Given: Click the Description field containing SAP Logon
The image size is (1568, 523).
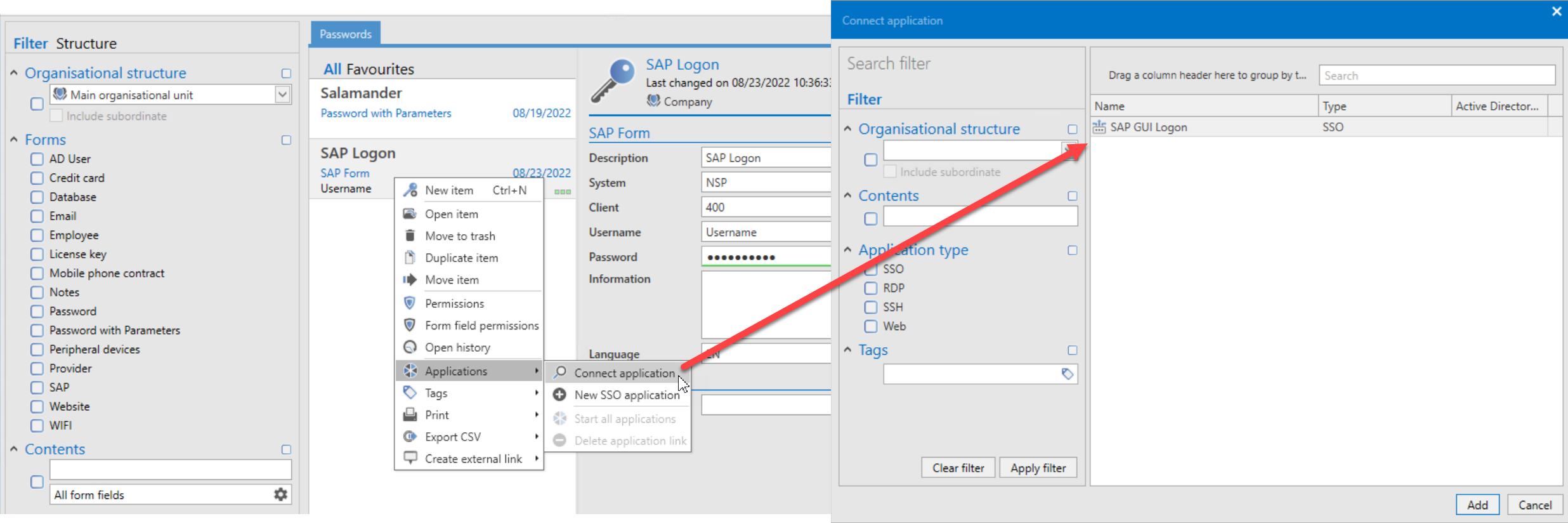Looking at the screenshot, I should tap(766, 157).
